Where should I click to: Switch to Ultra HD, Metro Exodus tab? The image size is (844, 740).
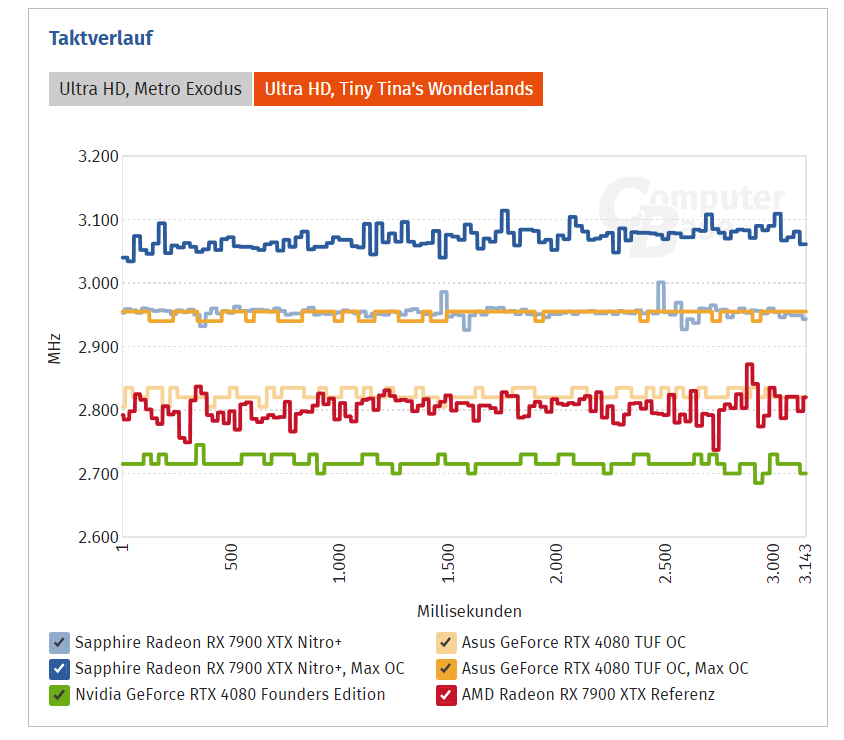pos(150,89)
